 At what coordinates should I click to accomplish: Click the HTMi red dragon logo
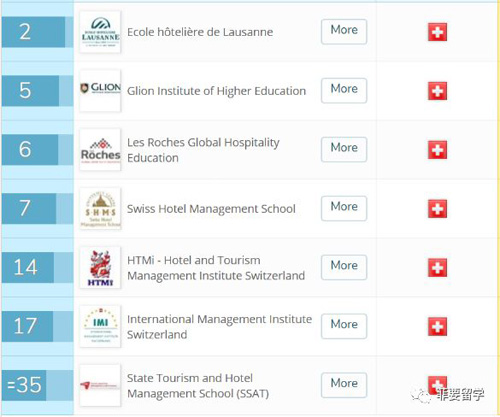(100, 267)
